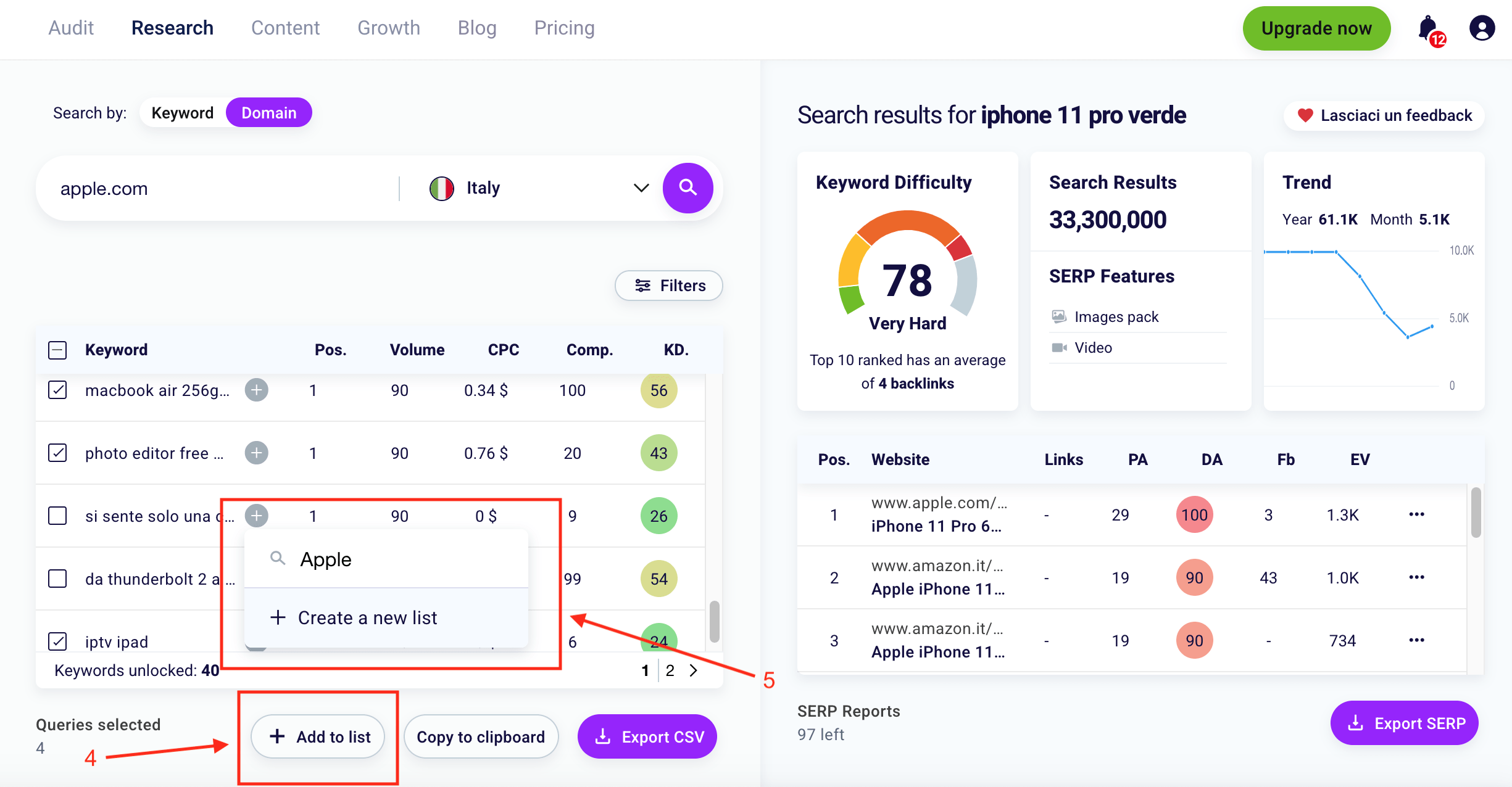The height and width of the screenshot is (787, 1512).
Task: Click the Upgrade now button
Action: [1316, 28]
